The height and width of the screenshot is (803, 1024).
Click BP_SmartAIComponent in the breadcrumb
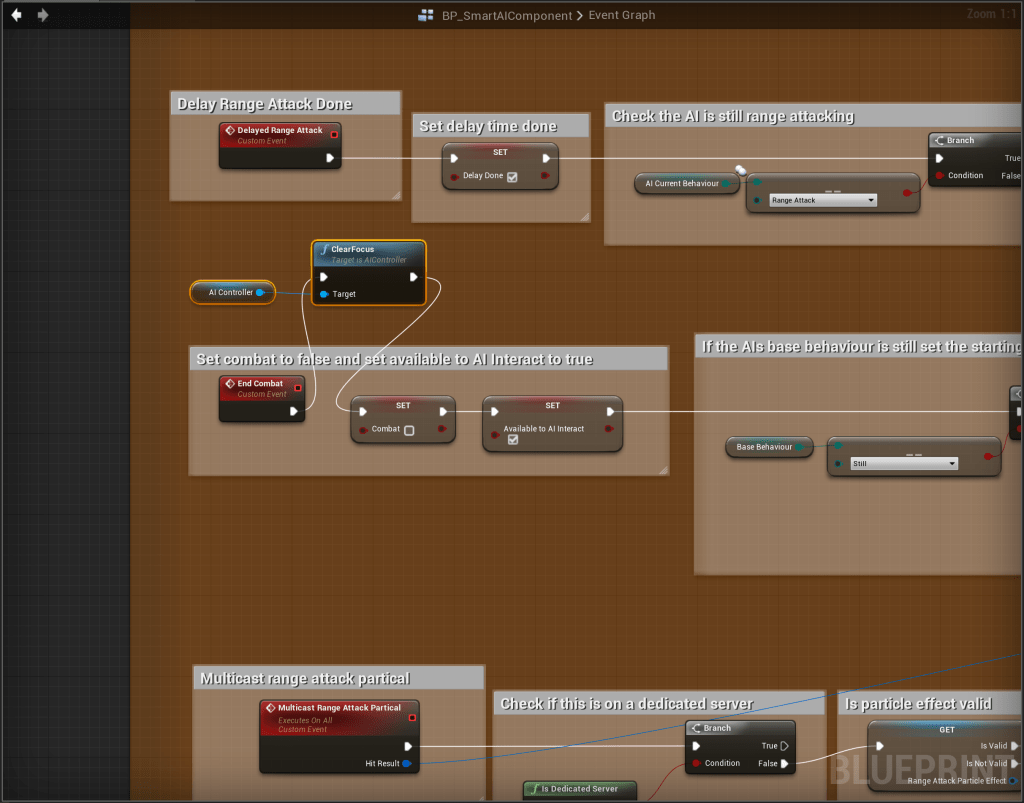(x=508, y=15)
